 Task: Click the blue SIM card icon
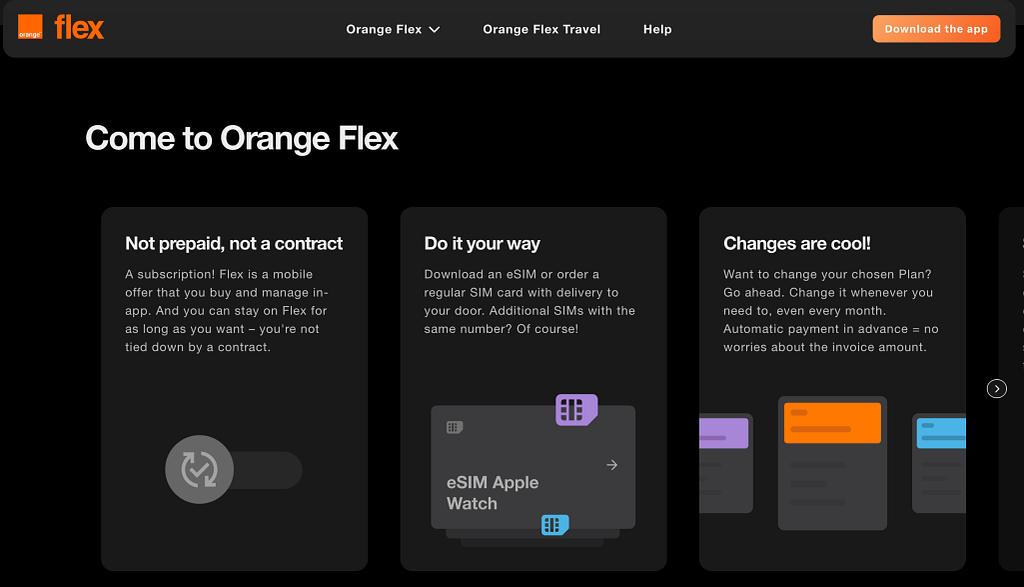click(555, 524)
